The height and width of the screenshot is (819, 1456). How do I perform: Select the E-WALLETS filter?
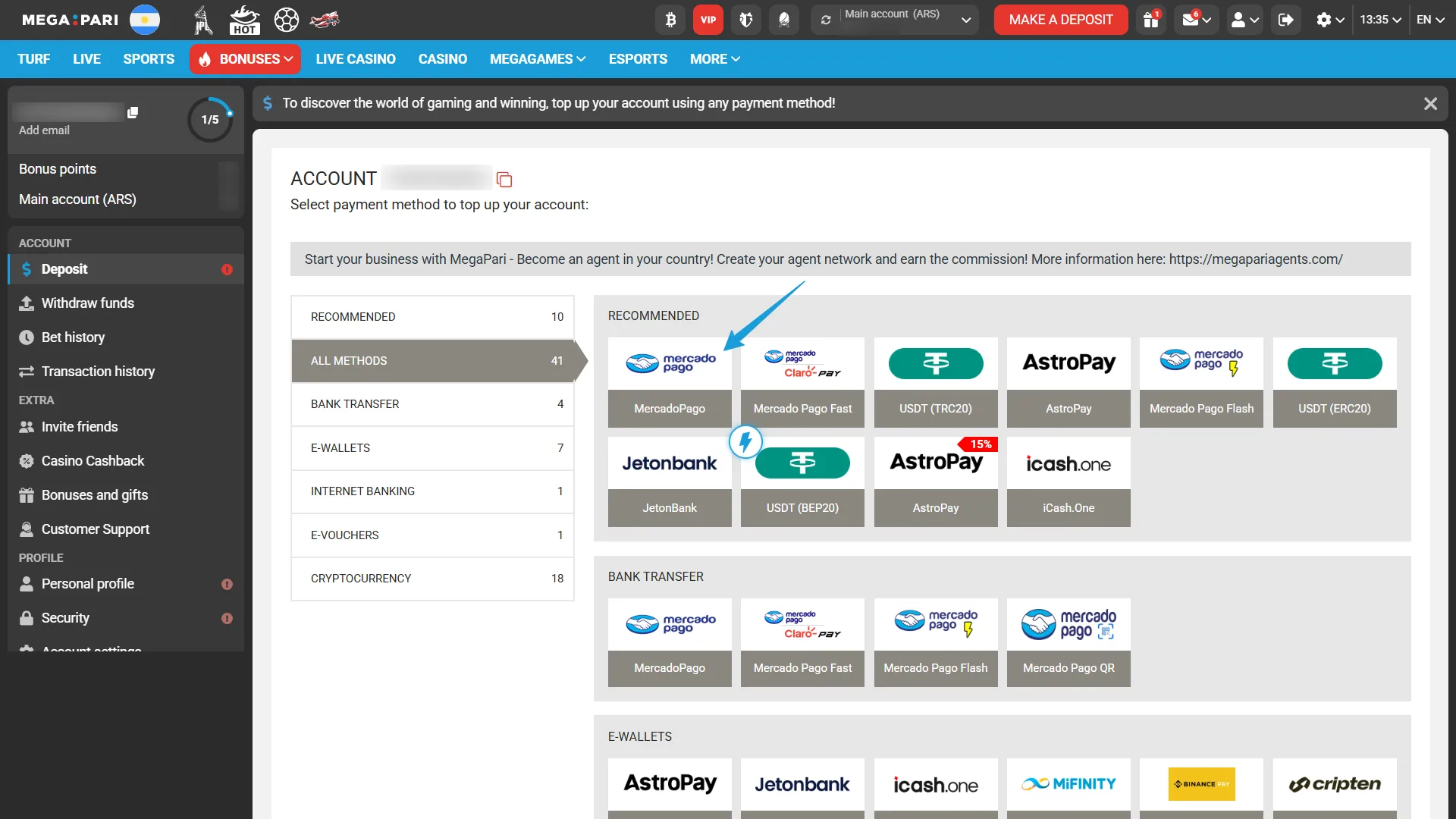[x=432, y=448]
